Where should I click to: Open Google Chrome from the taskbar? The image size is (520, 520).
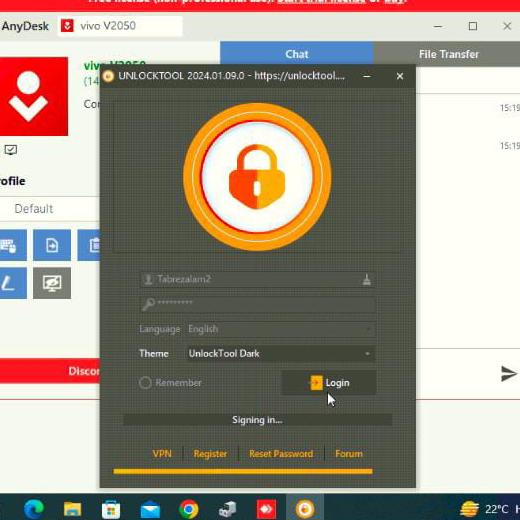pyautogui.click(x=189, y=509)
